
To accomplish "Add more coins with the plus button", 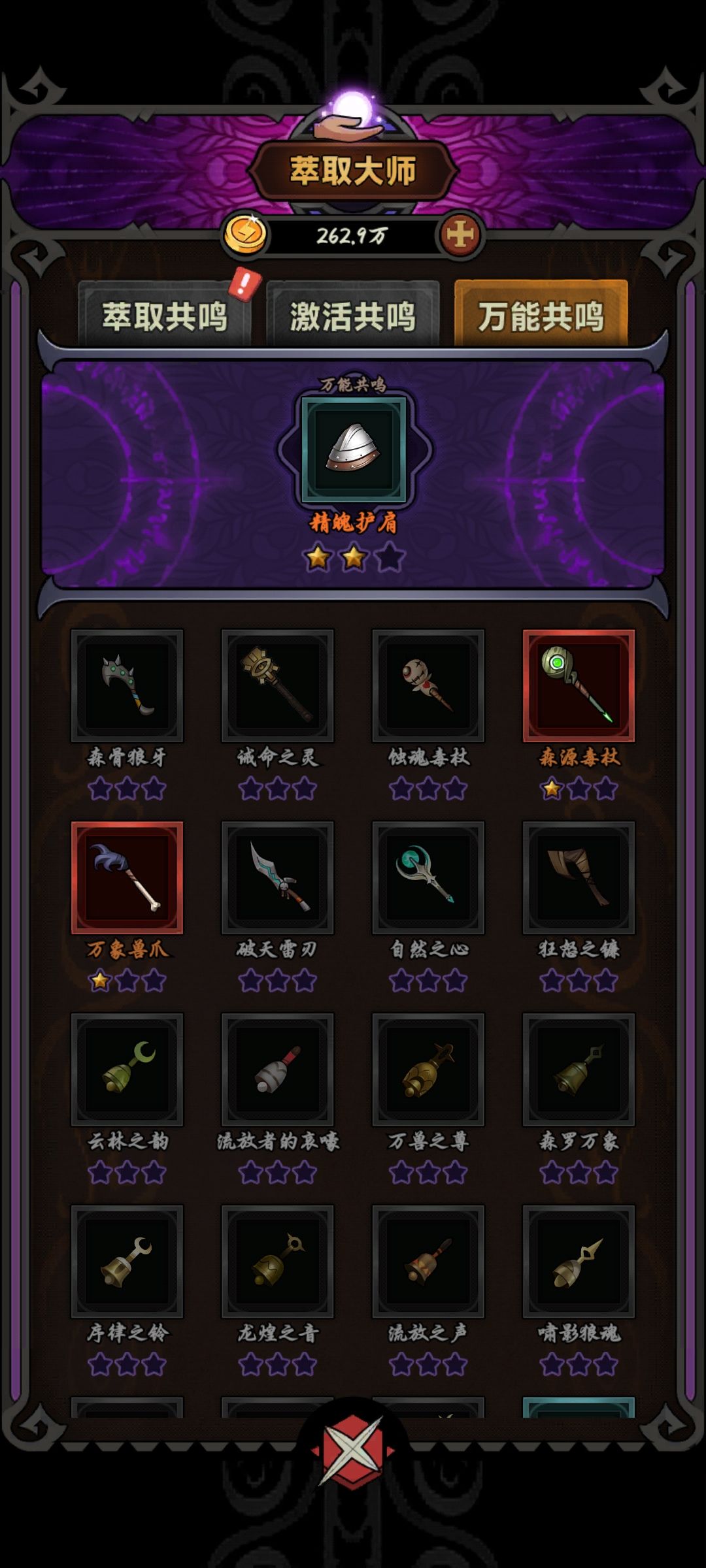I will 460,235.
